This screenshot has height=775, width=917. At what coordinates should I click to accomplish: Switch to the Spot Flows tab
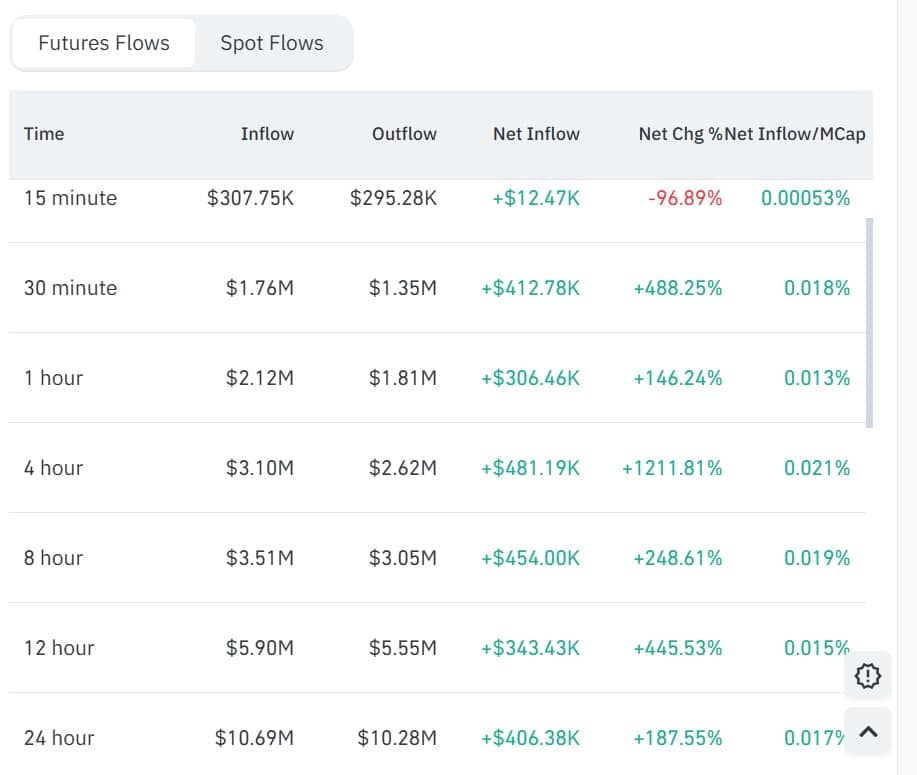coord(271,42)
